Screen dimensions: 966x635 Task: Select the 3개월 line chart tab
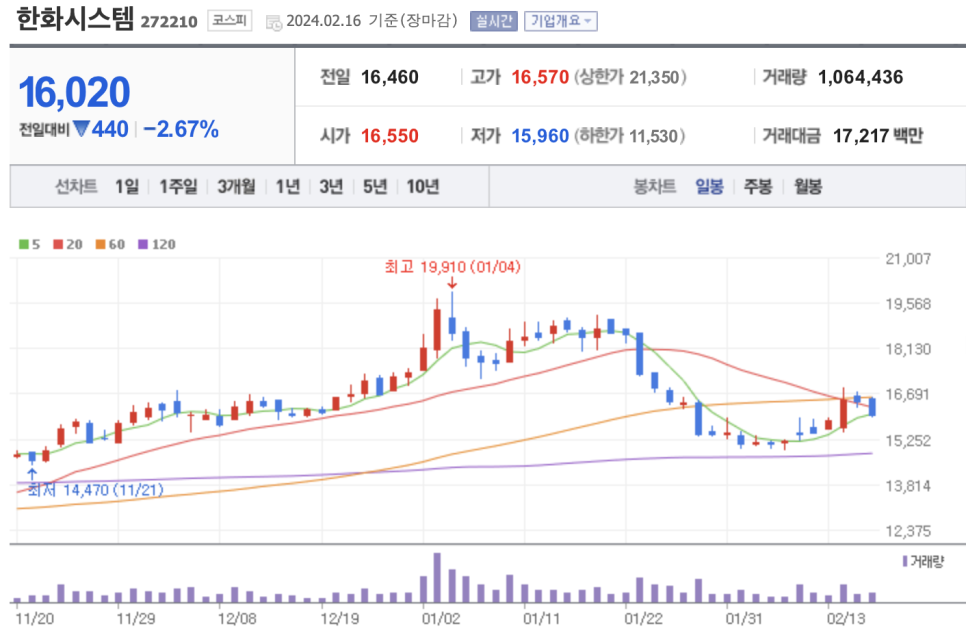coord(236,187)
